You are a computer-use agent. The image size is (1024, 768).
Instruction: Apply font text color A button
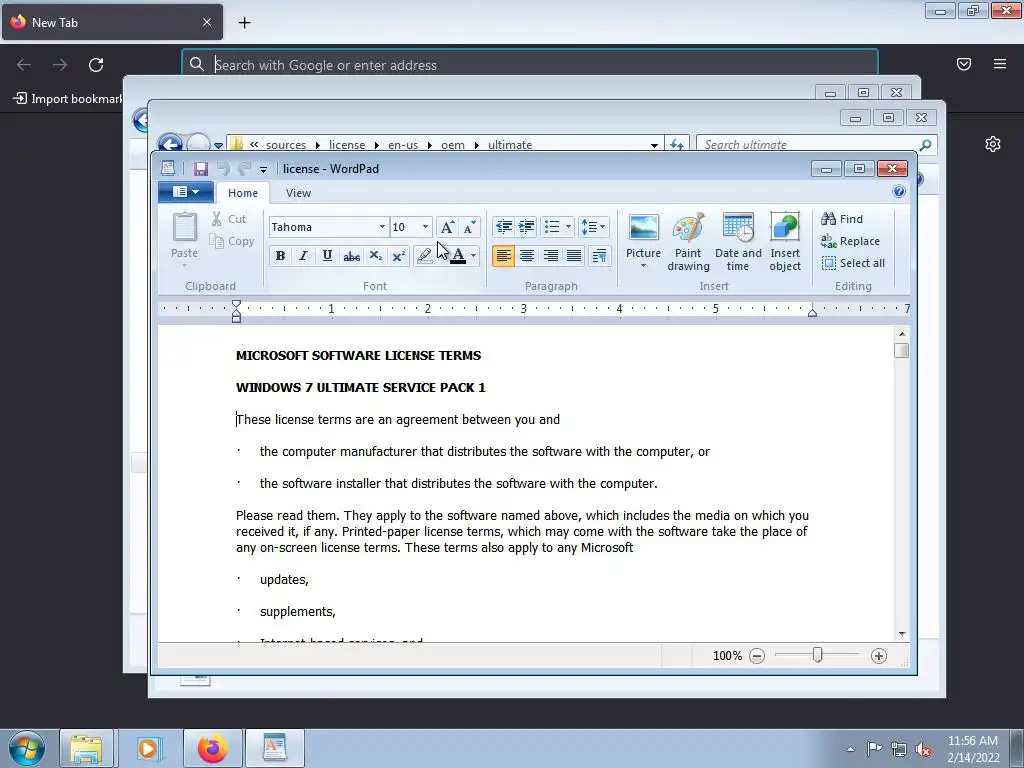pyautogui.click(x=458, y=255)
